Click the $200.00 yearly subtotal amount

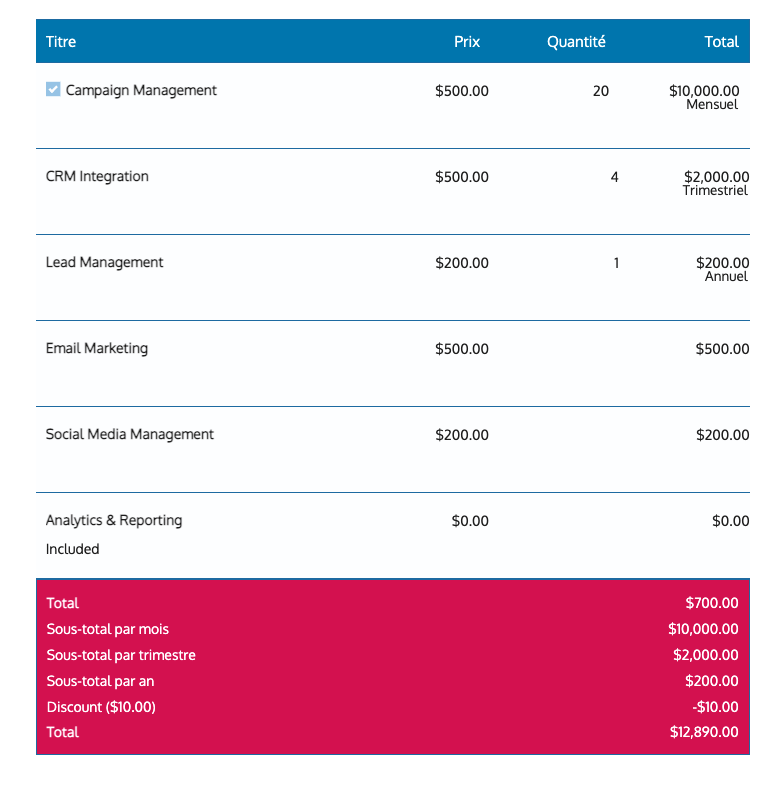pyautogui.click(x=711, y=681)
